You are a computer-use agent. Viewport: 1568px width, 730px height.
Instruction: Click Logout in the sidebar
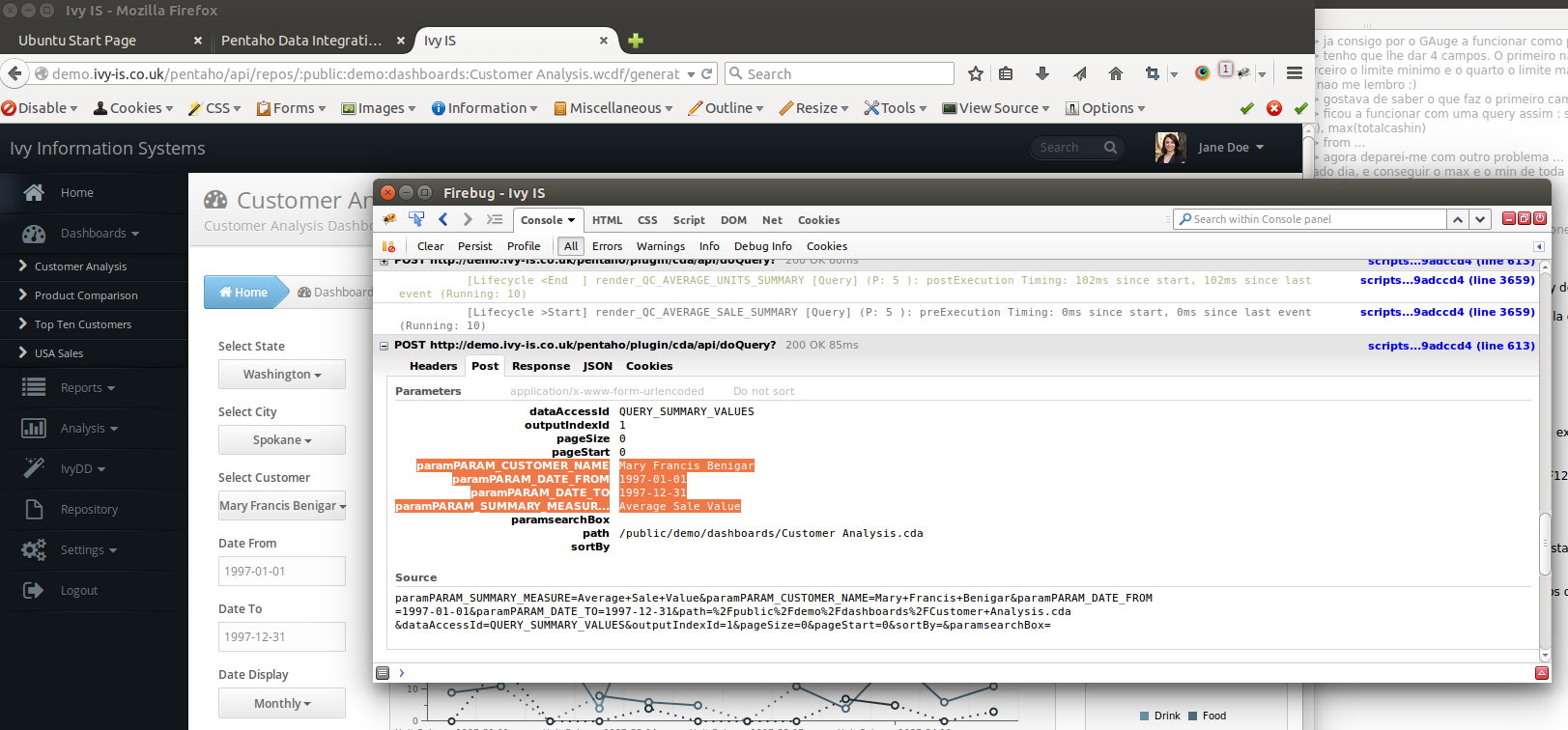pyautogui.click(x=79, y=590)
